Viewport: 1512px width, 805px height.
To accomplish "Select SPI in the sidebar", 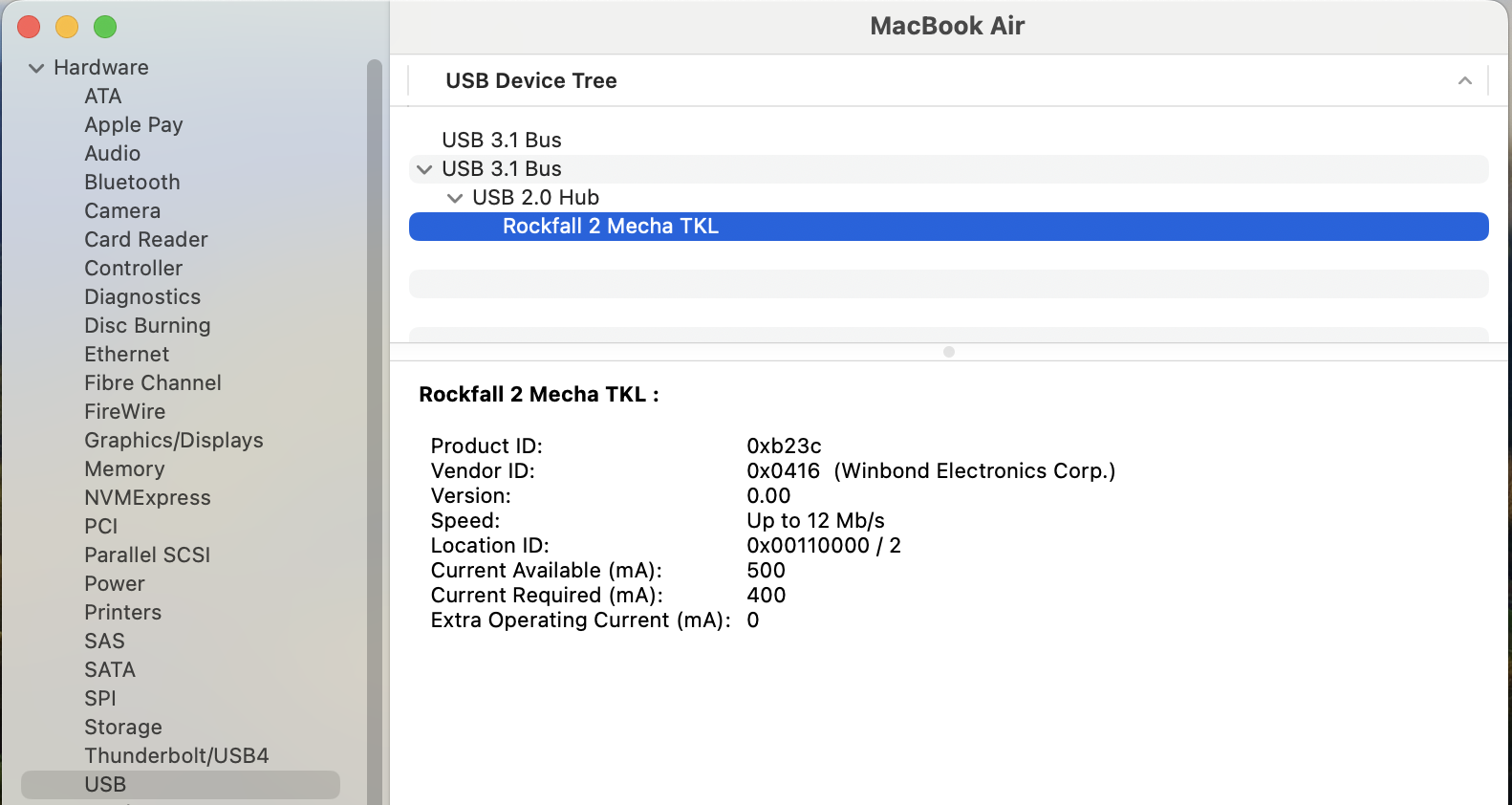I will click(100, 699).
